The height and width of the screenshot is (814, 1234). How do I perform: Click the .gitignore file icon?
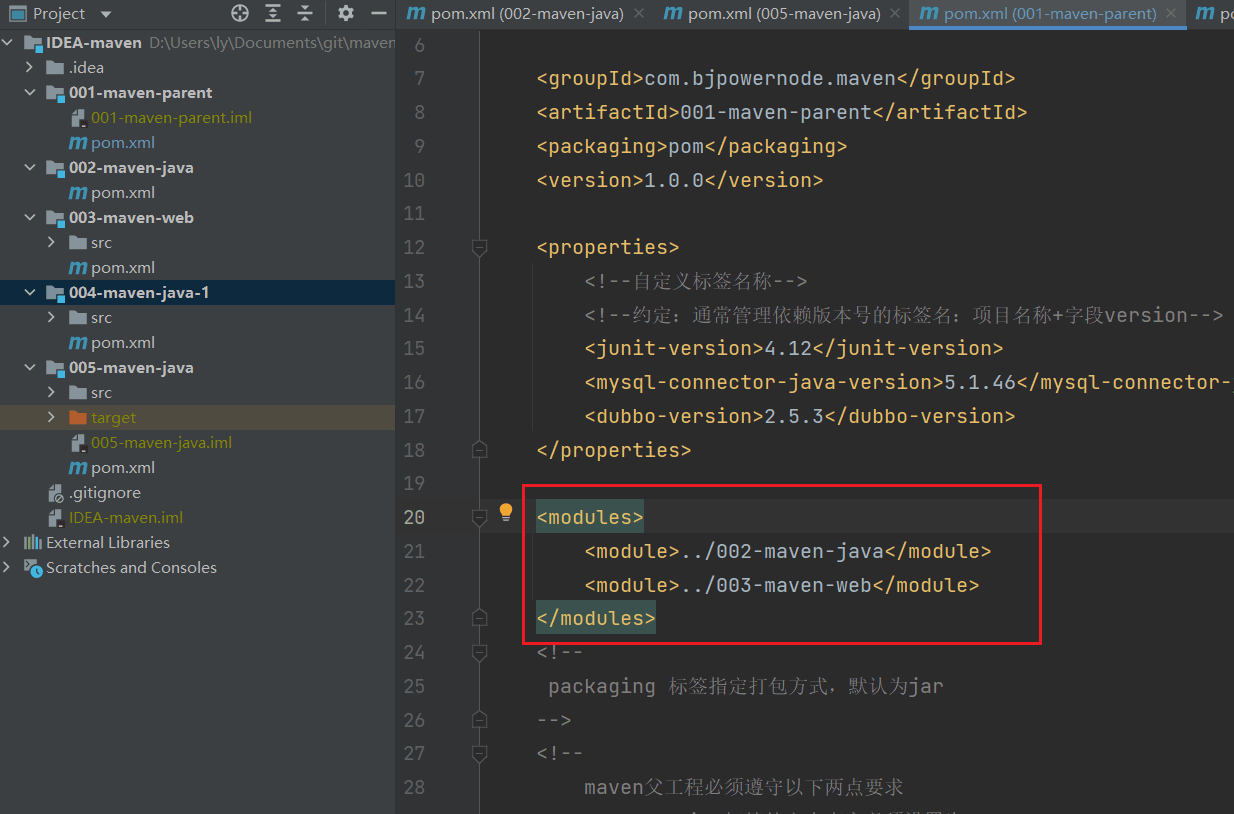pyautogui.click(x=56, y=493)
